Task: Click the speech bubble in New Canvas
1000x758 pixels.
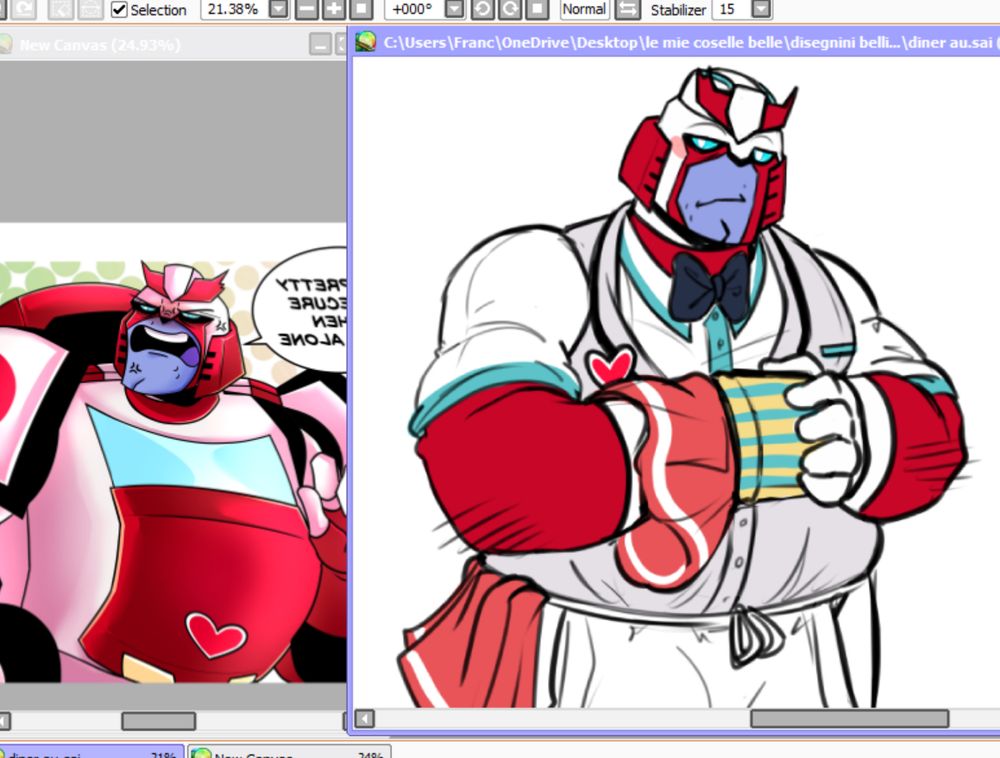Action: coord(302,311)
